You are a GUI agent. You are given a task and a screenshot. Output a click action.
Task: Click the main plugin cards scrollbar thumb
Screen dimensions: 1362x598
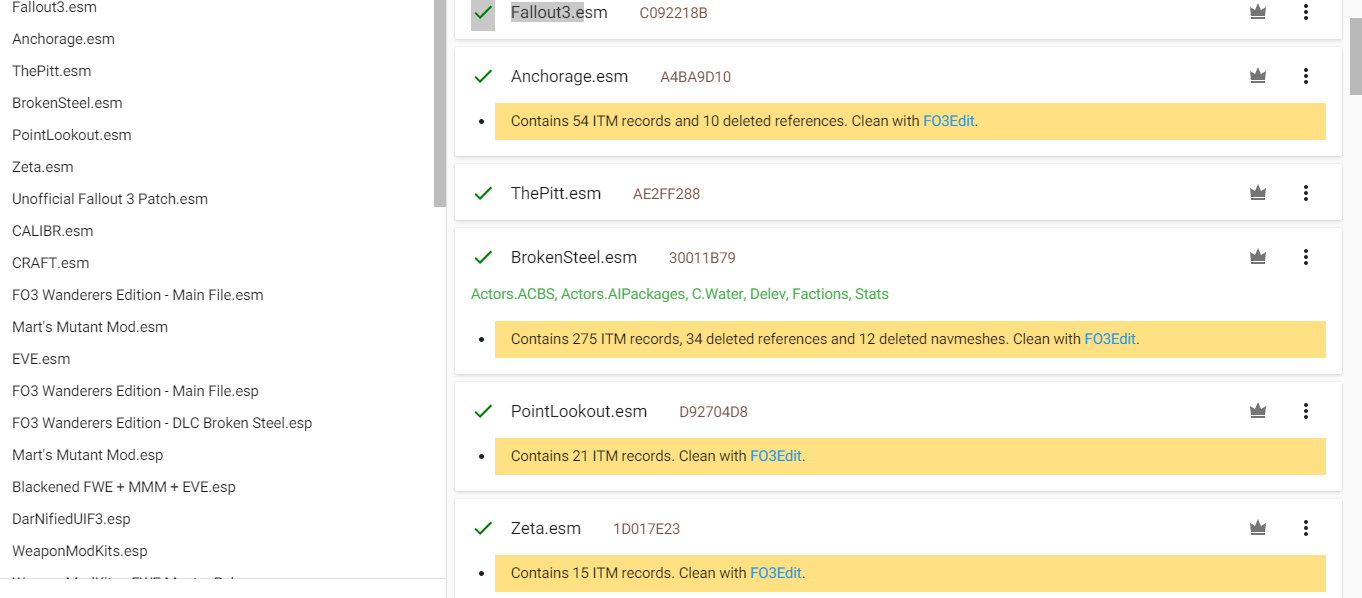click(x=1356, y=56)
